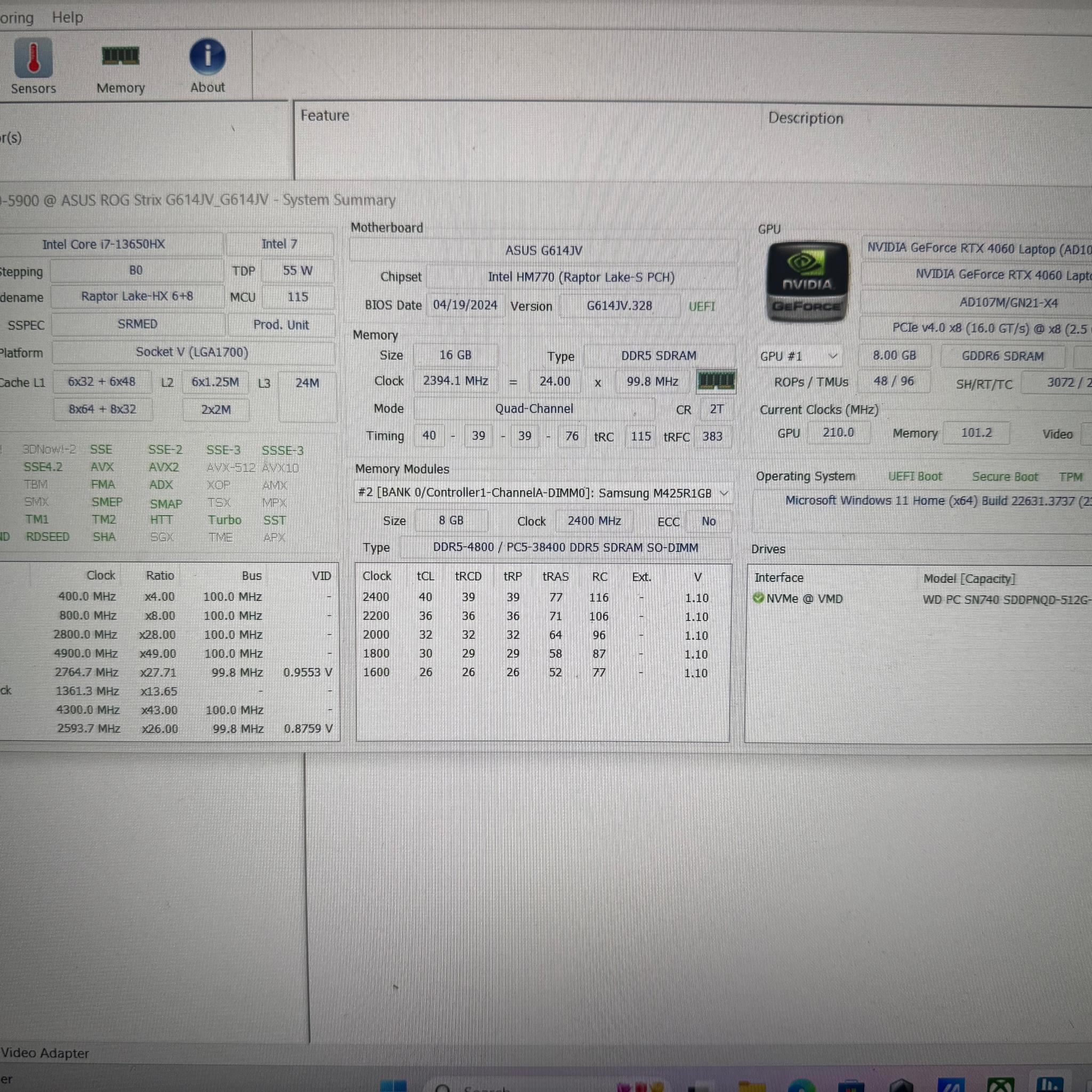Click the AVX2 feature label
The image size is (1092, 1092).
(x=163, y=468)
